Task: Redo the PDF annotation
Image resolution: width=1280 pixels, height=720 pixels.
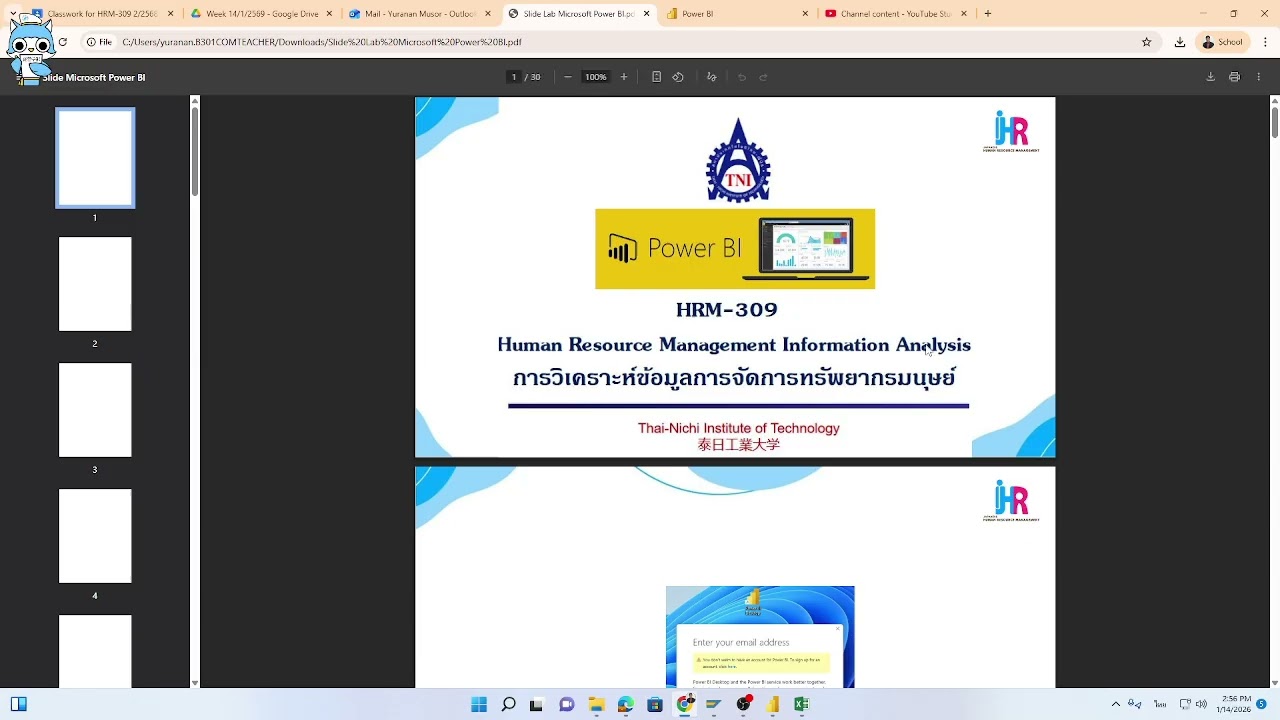Action: pyautogui.click(x=763, y=77)
